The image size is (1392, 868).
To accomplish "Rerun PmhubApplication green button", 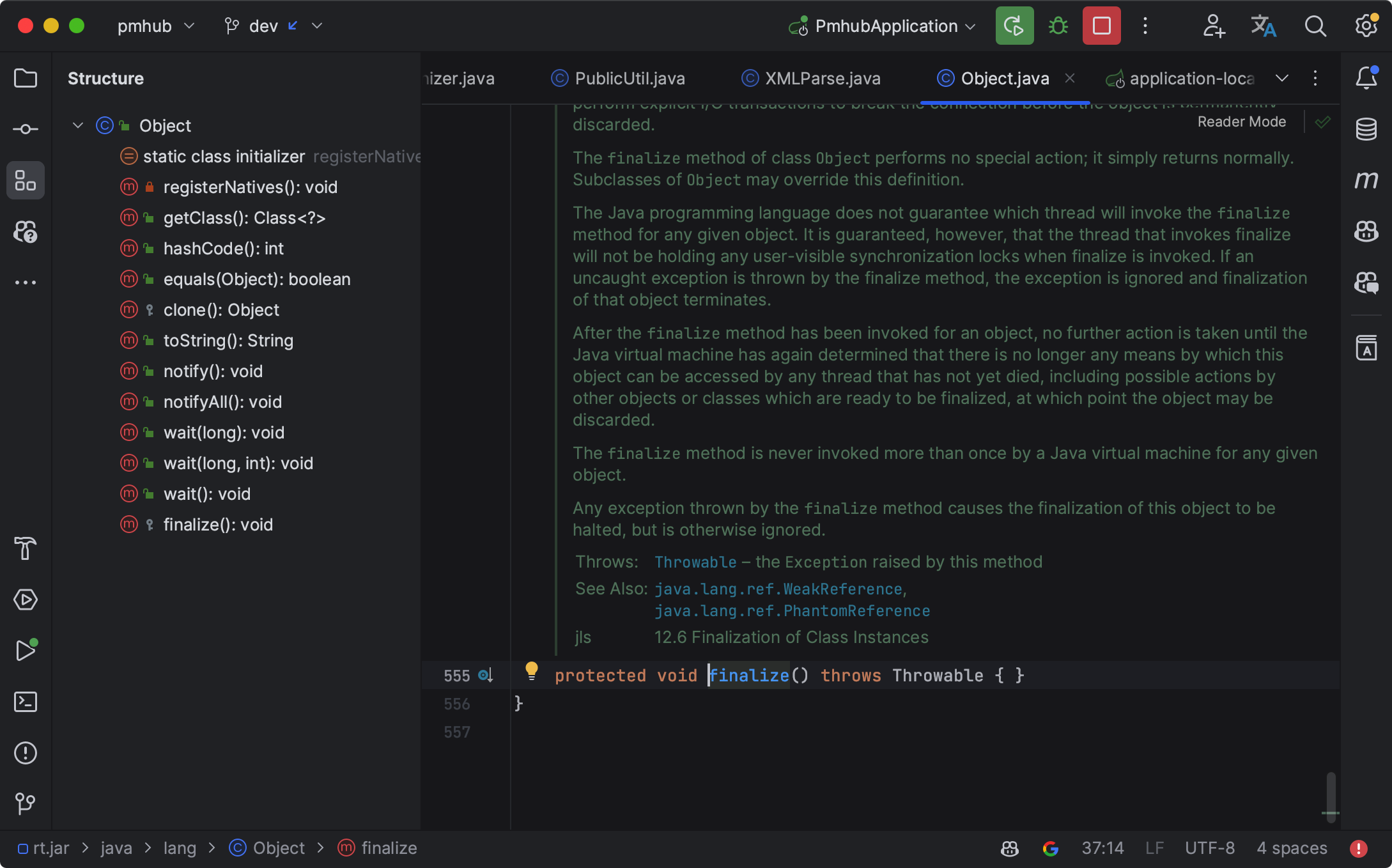I will click(1014, 26).
